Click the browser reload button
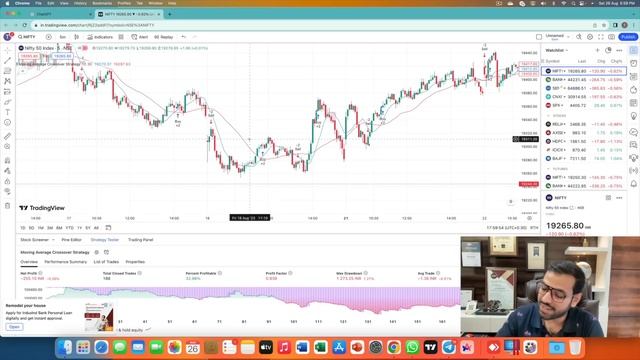 click(25, 25)
